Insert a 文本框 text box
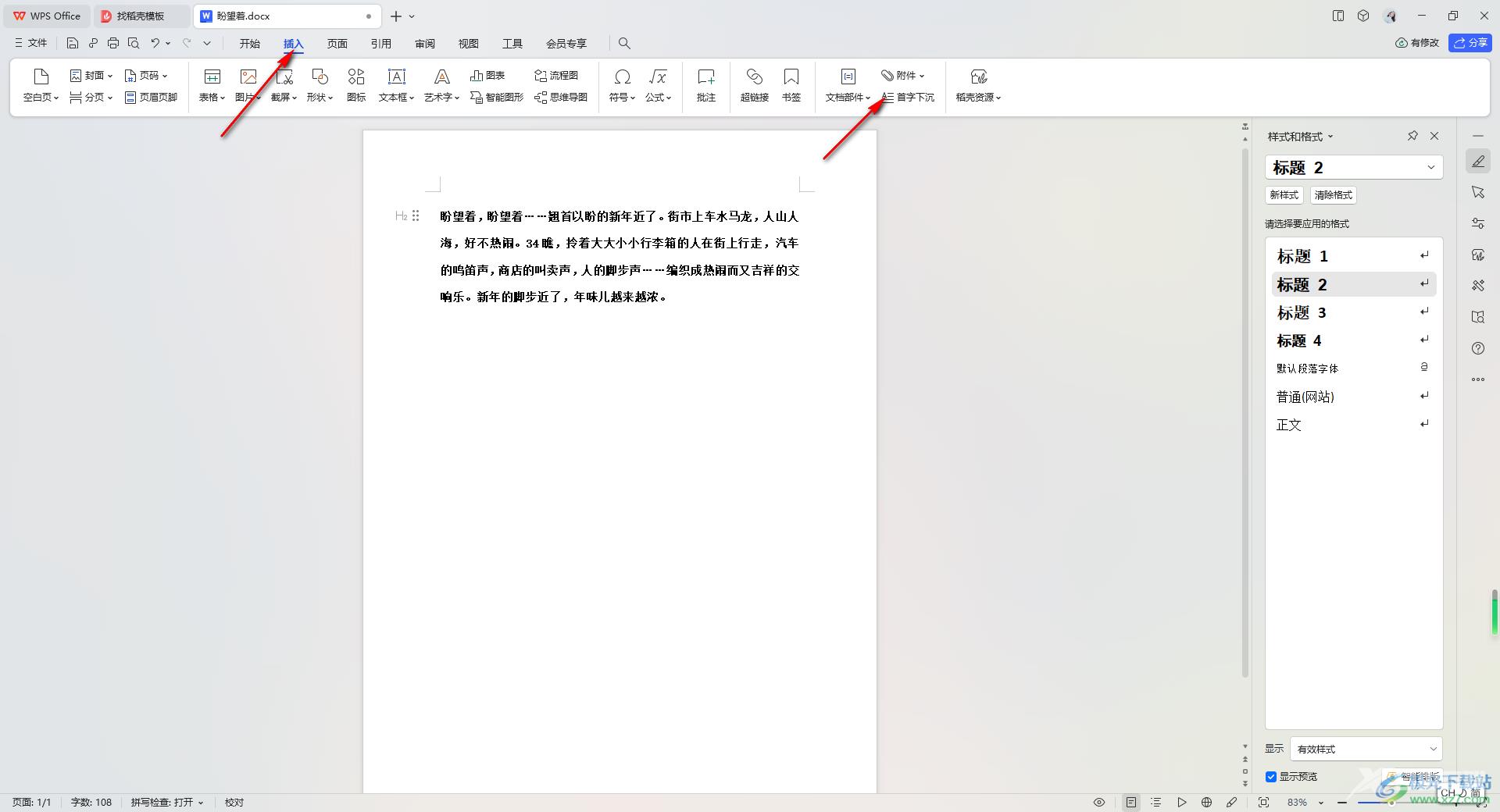The image size is (1500, 812). pyautogui.click(x=396, y=86)
